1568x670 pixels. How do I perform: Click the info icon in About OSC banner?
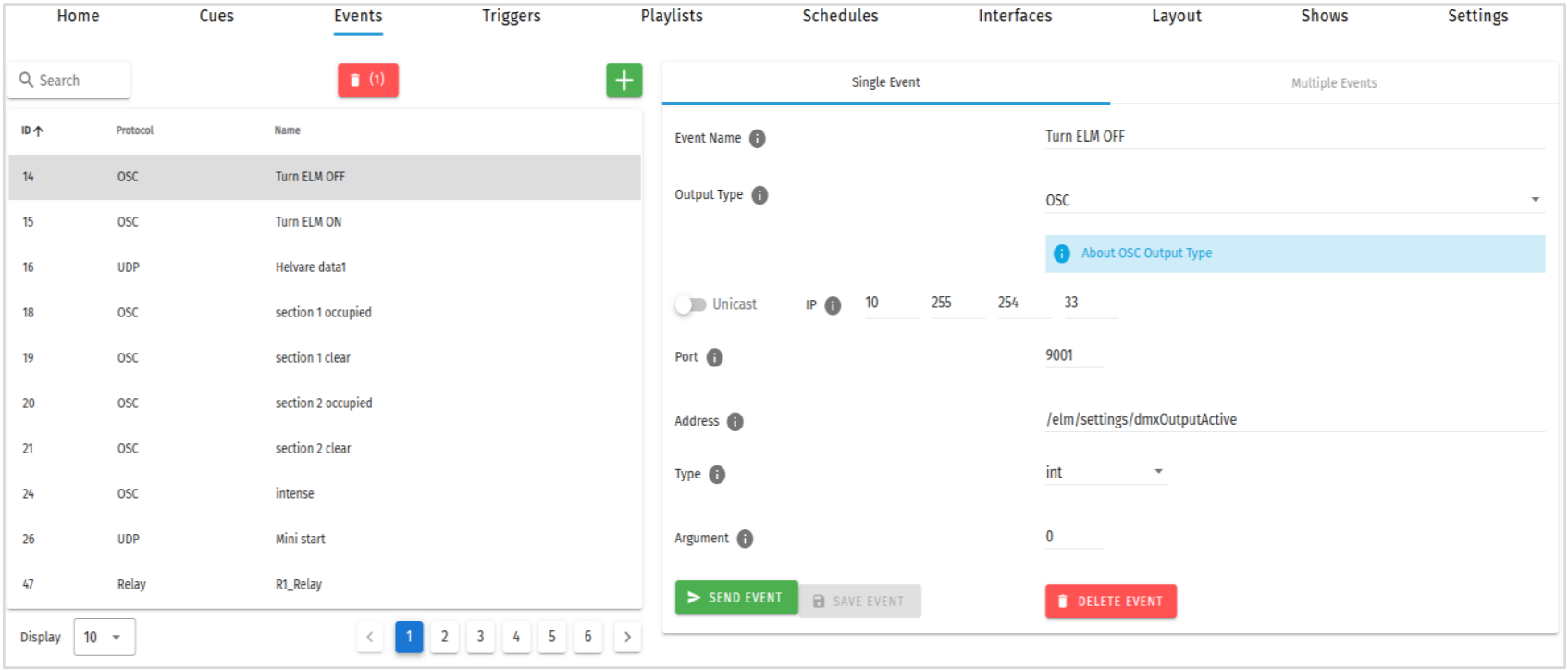(x=1062, y=254)
